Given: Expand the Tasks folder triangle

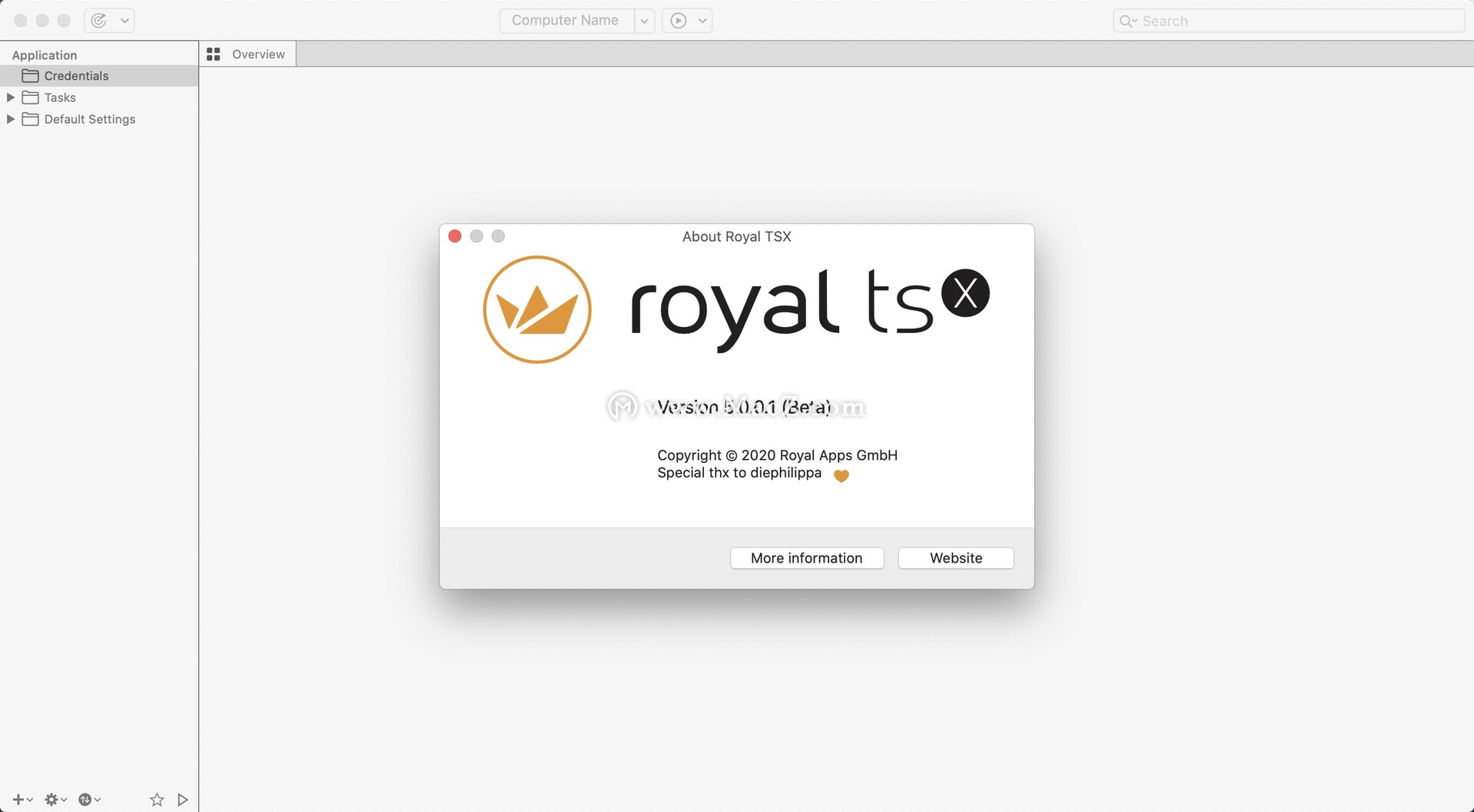Looking at the screenshot, I should click(x=11, y=97).
